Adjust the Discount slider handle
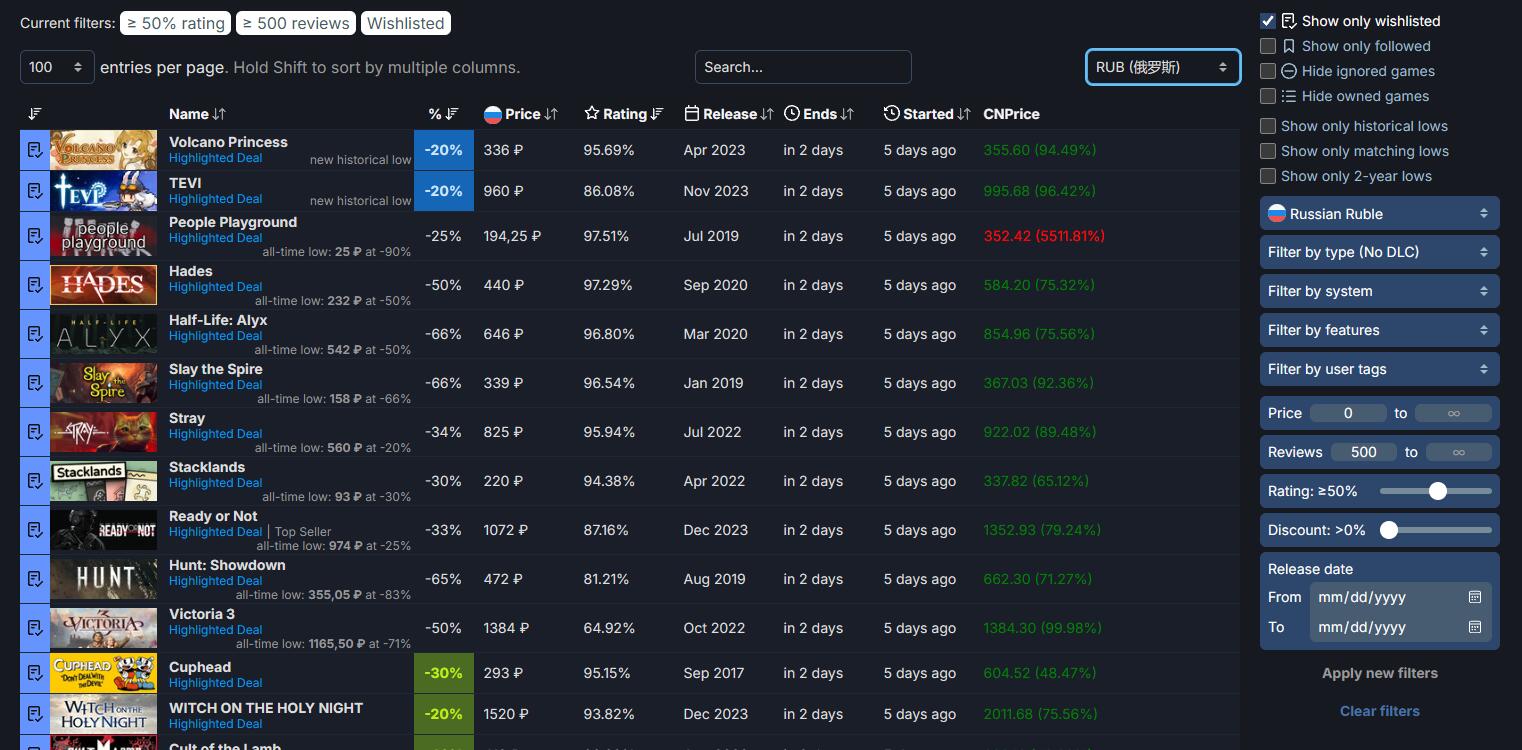Screen dimensions: 1522x750 (x=1389, y=530)
